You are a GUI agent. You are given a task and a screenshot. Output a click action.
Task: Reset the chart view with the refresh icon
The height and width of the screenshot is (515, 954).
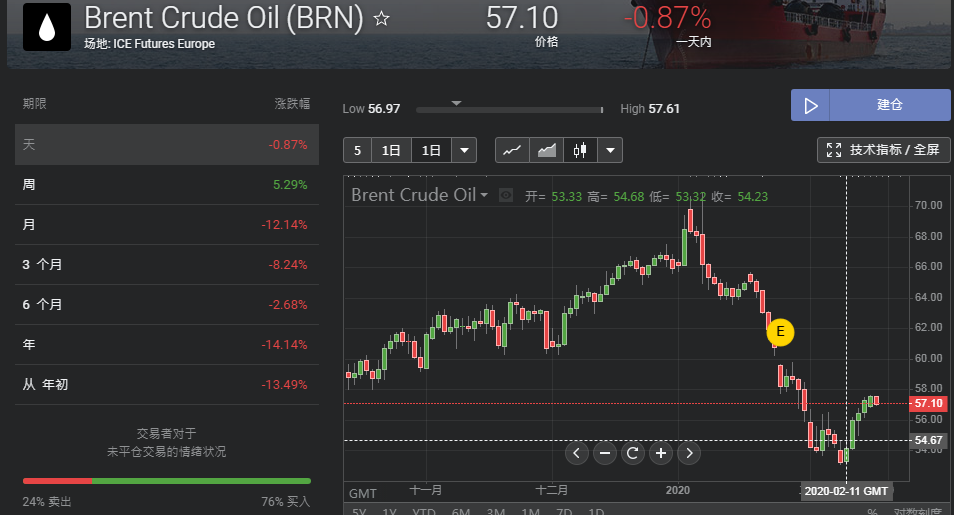click(632, 453)
